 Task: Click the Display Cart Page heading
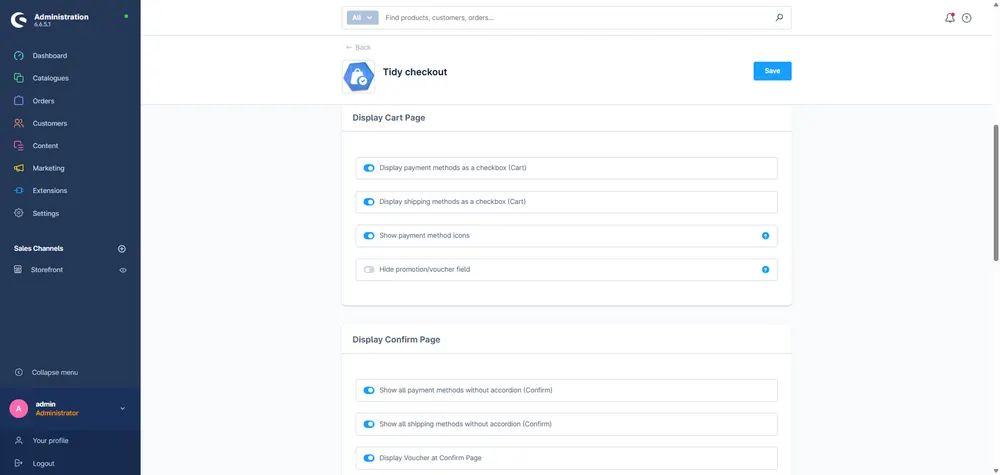[388, 117]
